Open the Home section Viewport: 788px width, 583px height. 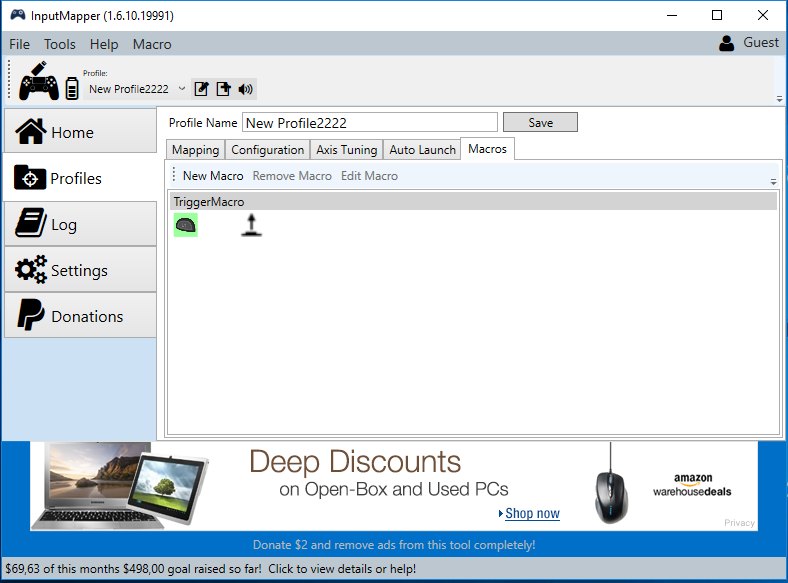click(x=80, y=132)
